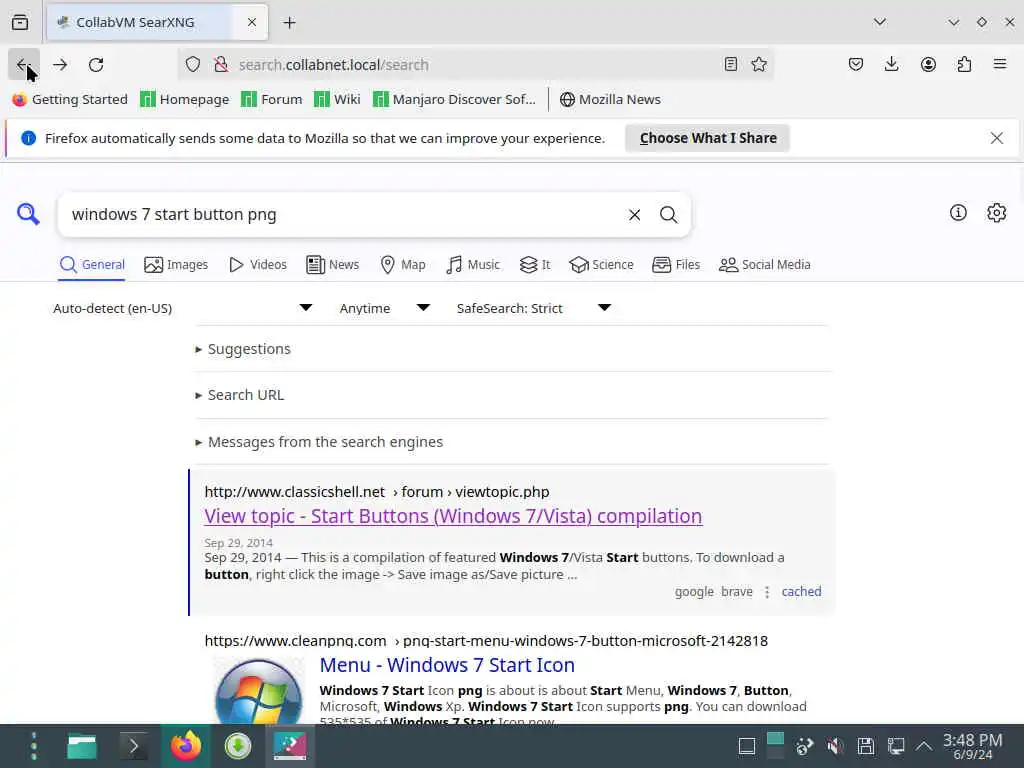The height and width of the screenshot is (768, 1024).
Task: Open the tracking protection shield icon
Action: (x=193, y=64)
